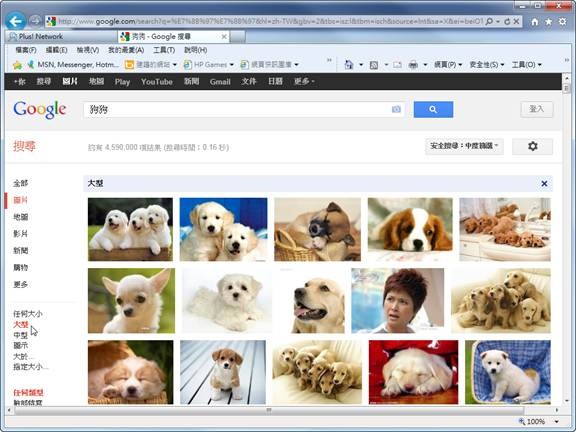Dismiss the 大型 size filter with X
576x432 pixels.
(544, 183)
